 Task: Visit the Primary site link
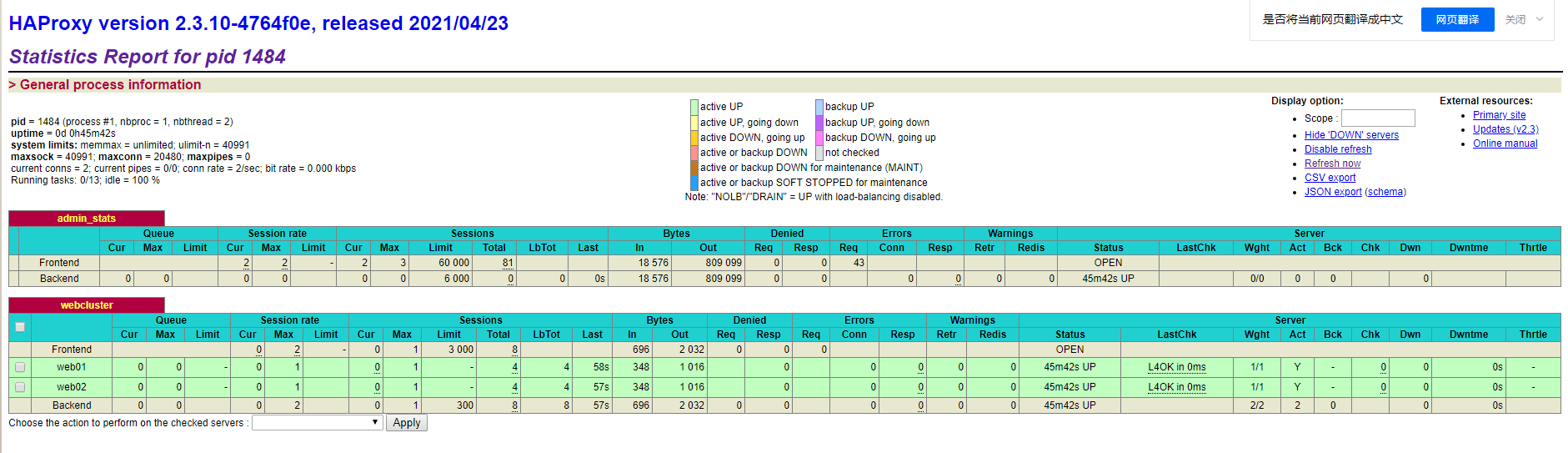click(1499, 115)
